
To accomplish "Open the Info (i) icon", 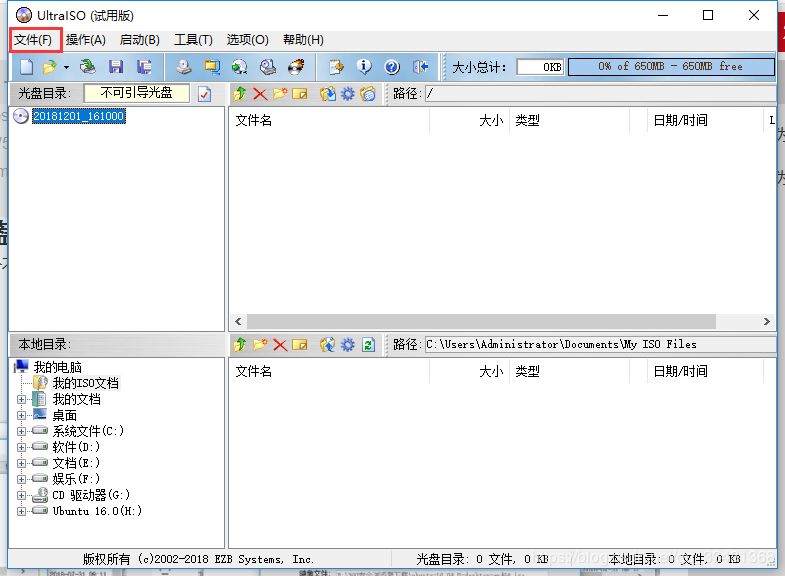I will (x=364, y=67).
